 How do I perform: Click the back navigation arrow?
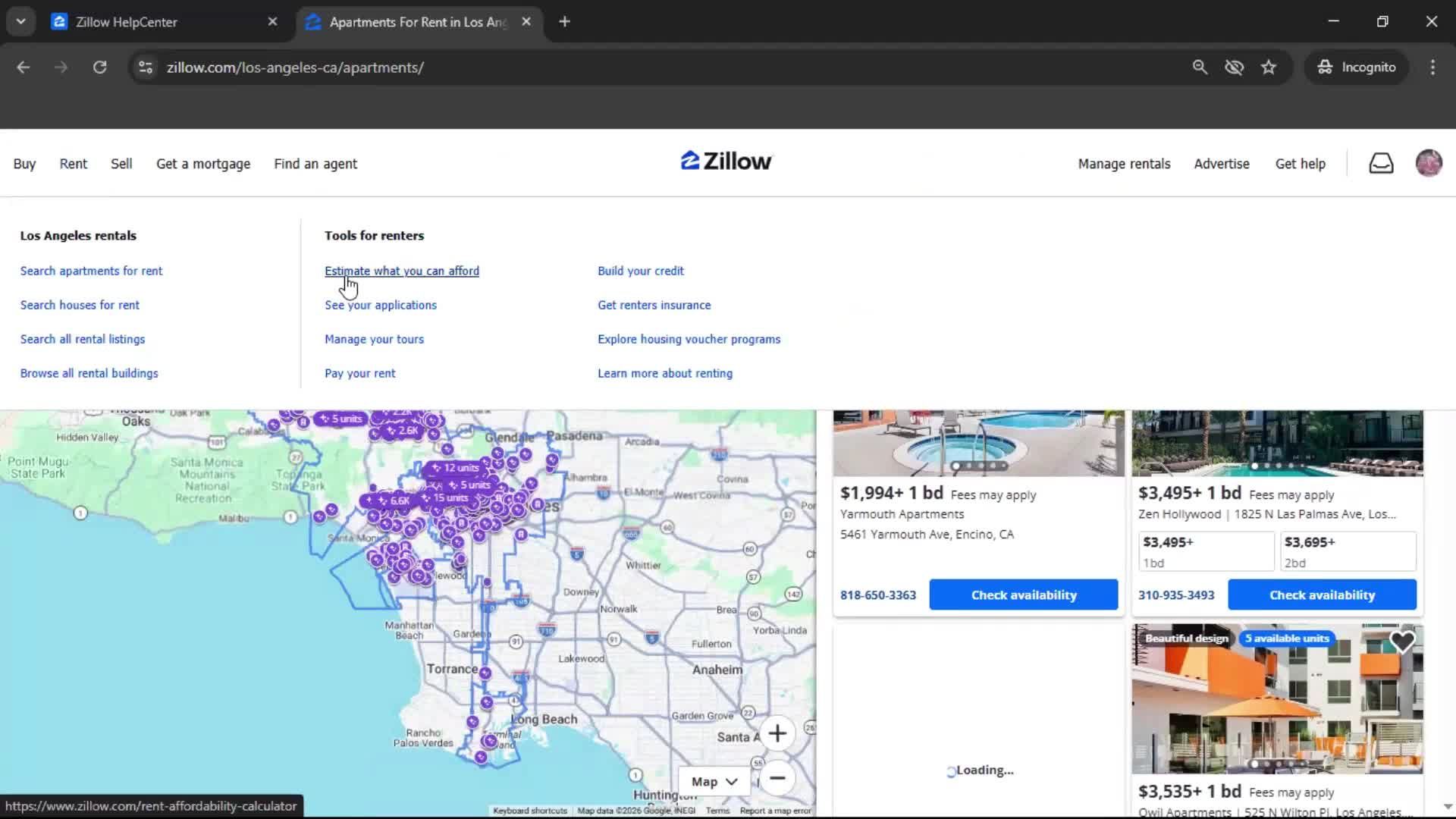[x=23, y=67]
